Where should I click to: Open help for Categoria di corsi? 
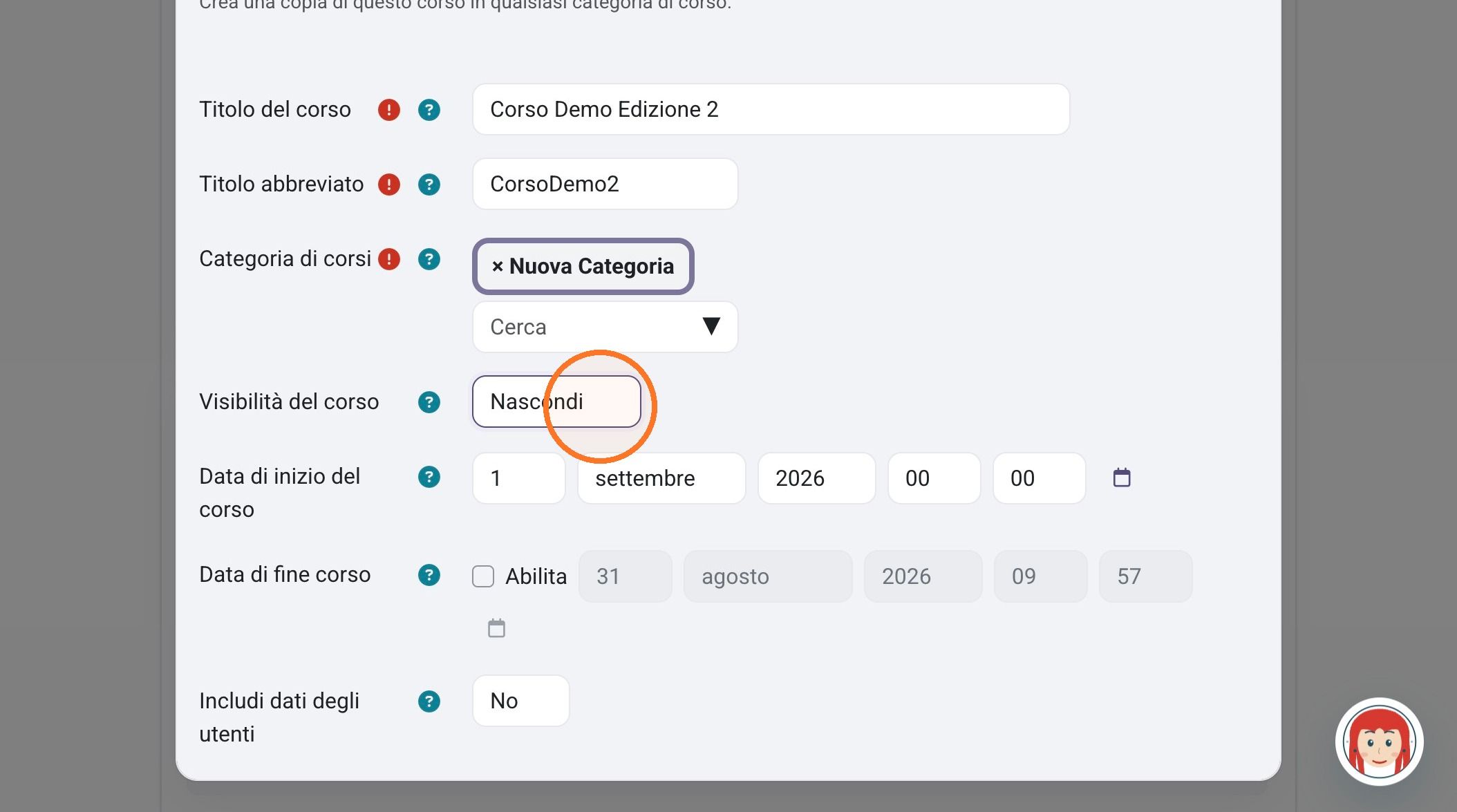click(429, 259)
